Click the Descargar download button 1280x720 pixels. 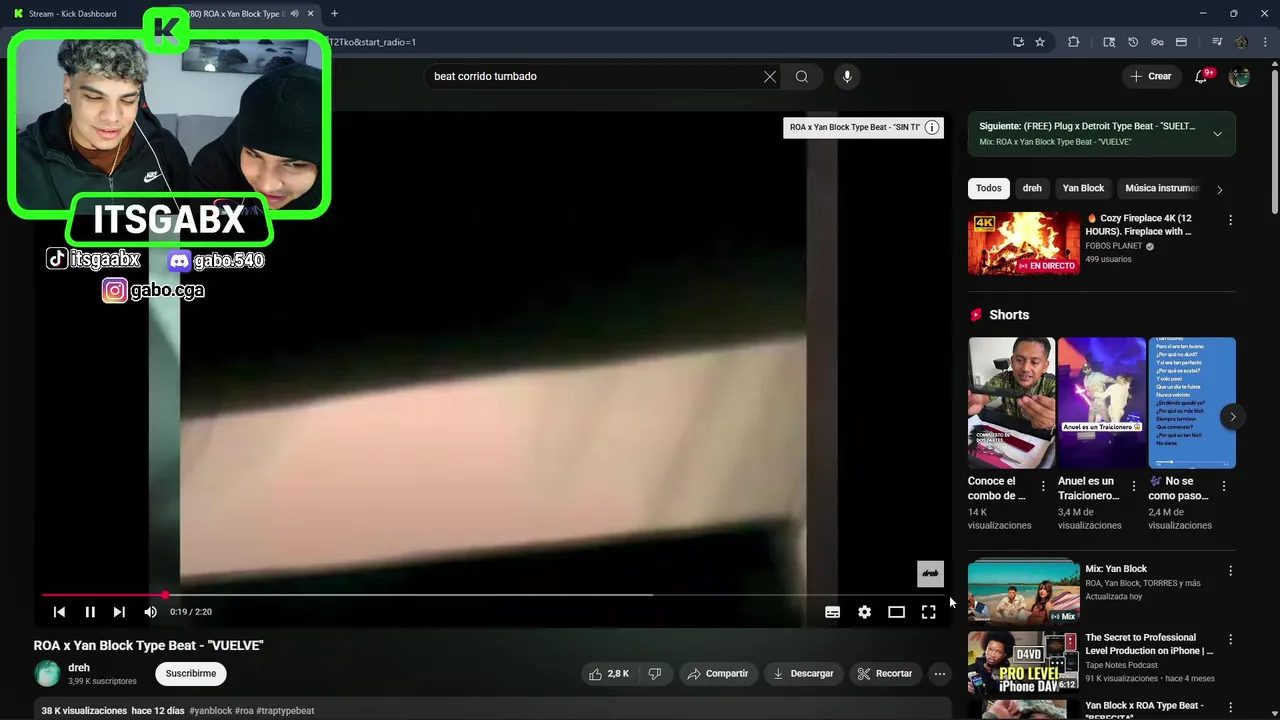pyautogui.click(x=803, y=674)
